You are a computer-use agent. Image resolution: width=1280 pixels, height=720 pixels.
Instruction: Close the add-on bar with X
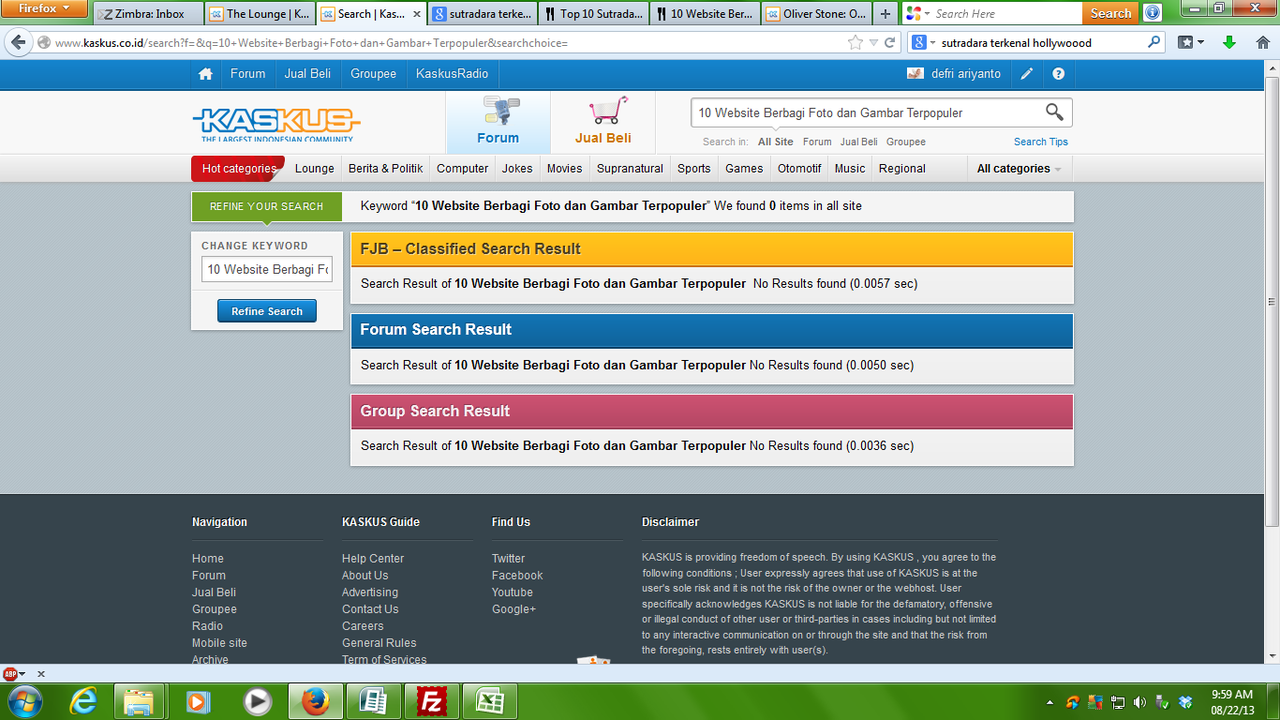point(41,674)
